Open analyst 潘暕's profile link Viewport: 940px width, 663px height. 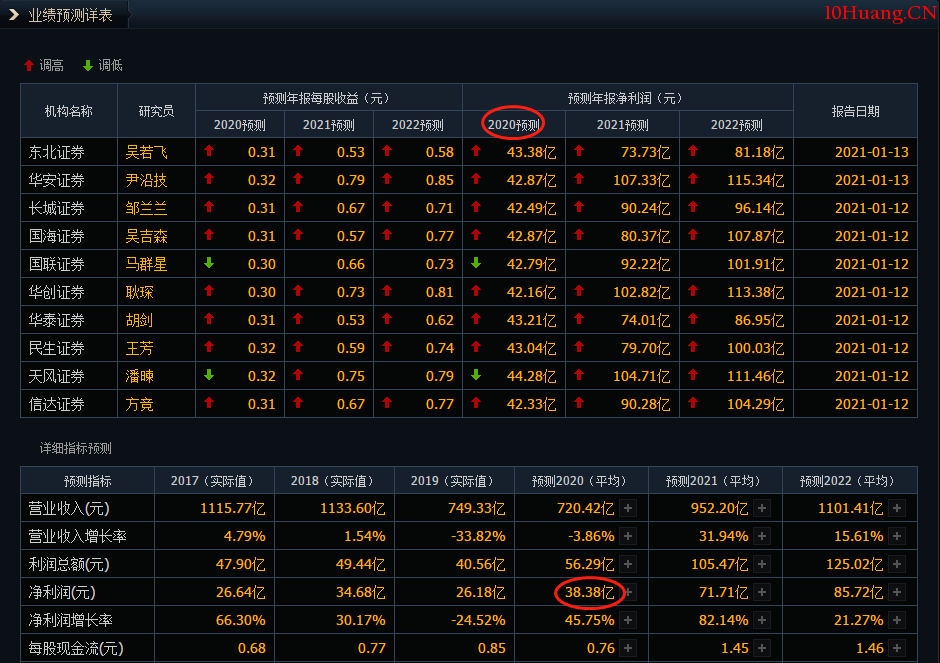click(139, 376)
